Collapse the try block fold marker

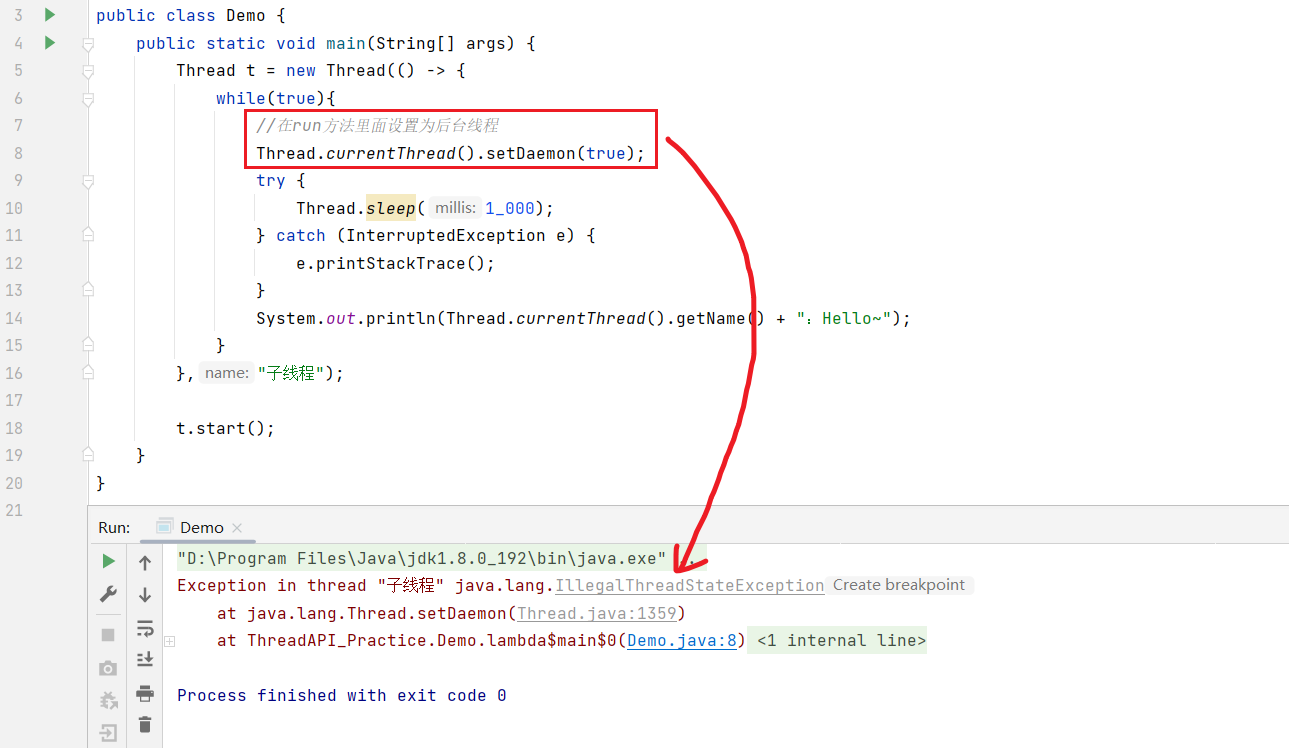click(88, 181)
